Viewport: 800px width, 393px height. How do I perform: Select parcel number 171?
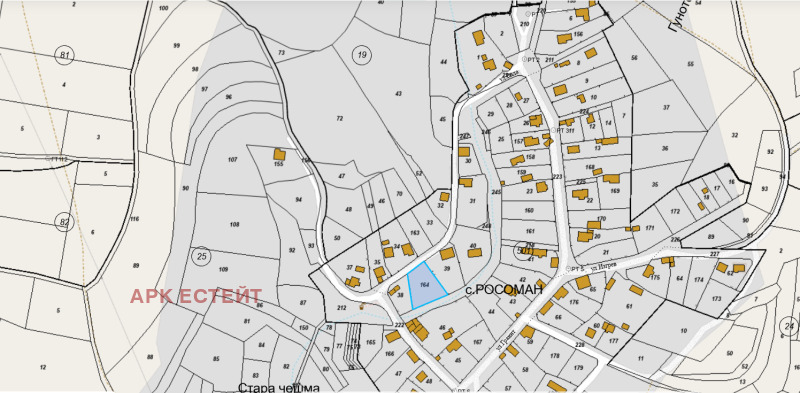(649, 228)
